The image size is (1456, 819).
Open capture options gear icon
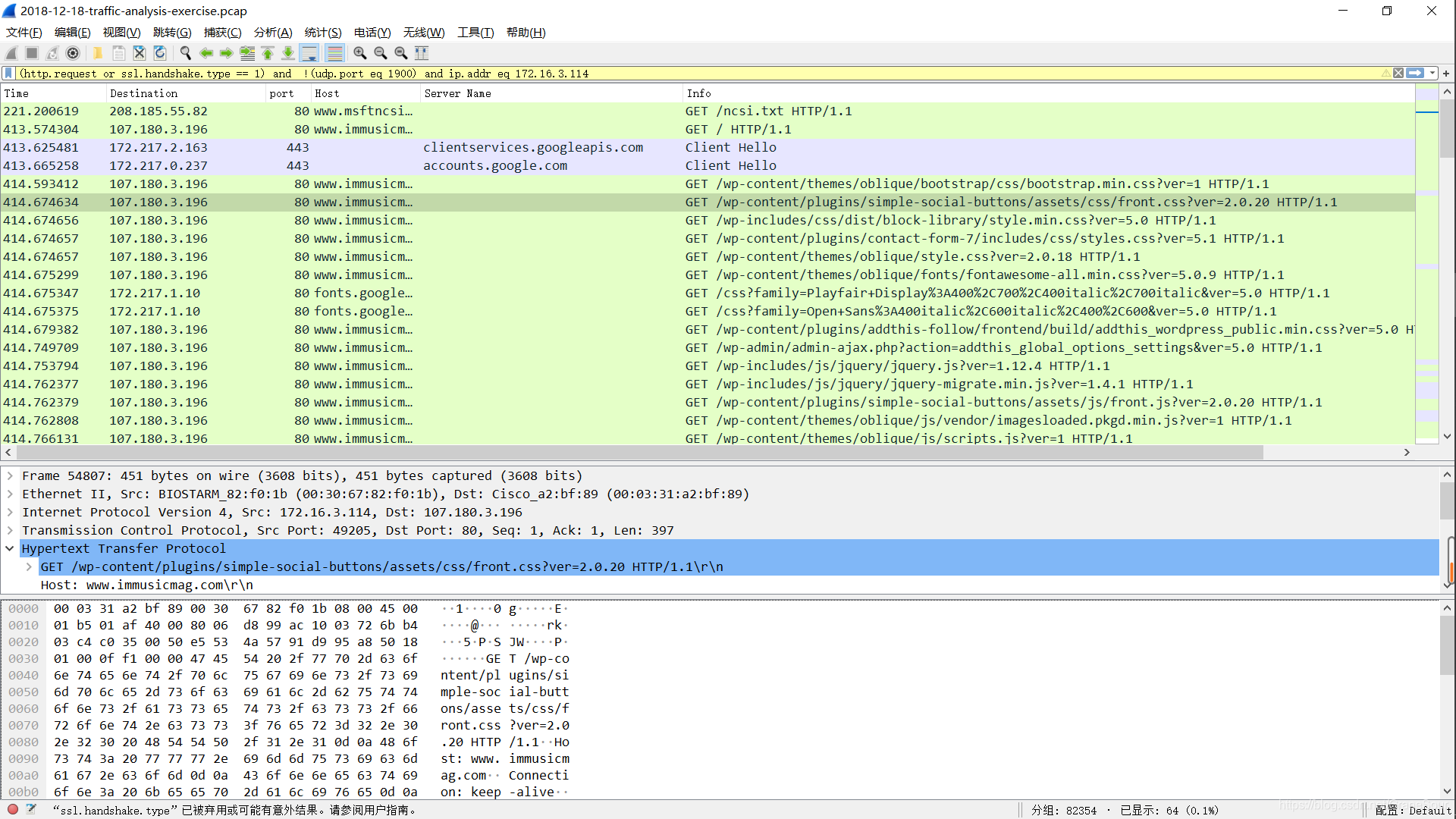73,53
